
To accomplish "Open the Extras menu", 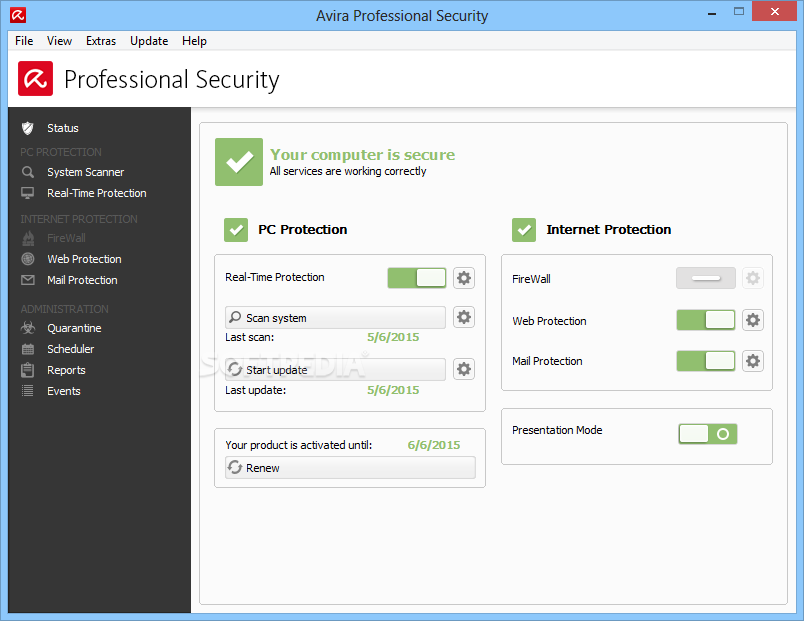I will pos(101,41).
